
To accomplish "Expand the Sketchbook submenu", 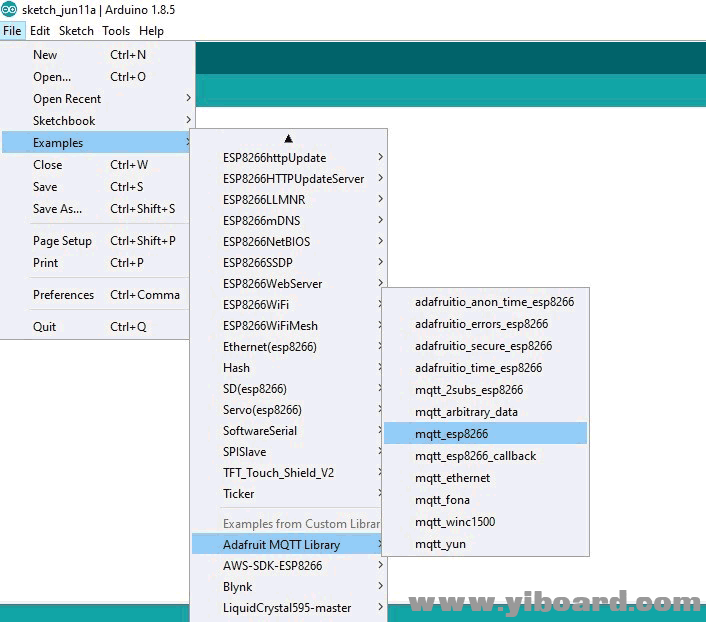I will click(97, 121).
